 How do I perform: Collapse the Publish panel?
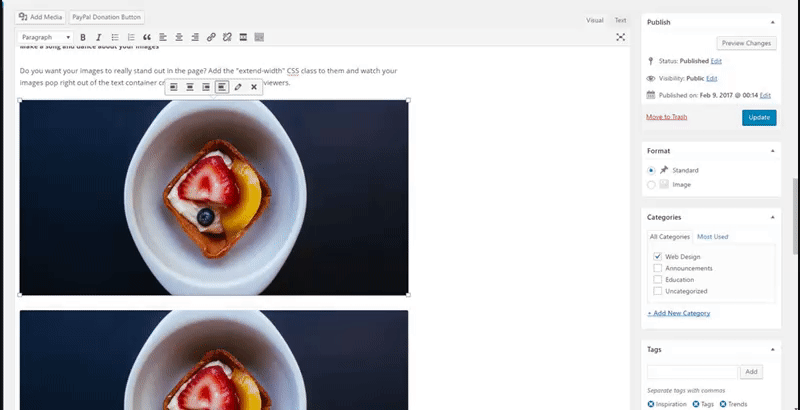pos(772,22)
